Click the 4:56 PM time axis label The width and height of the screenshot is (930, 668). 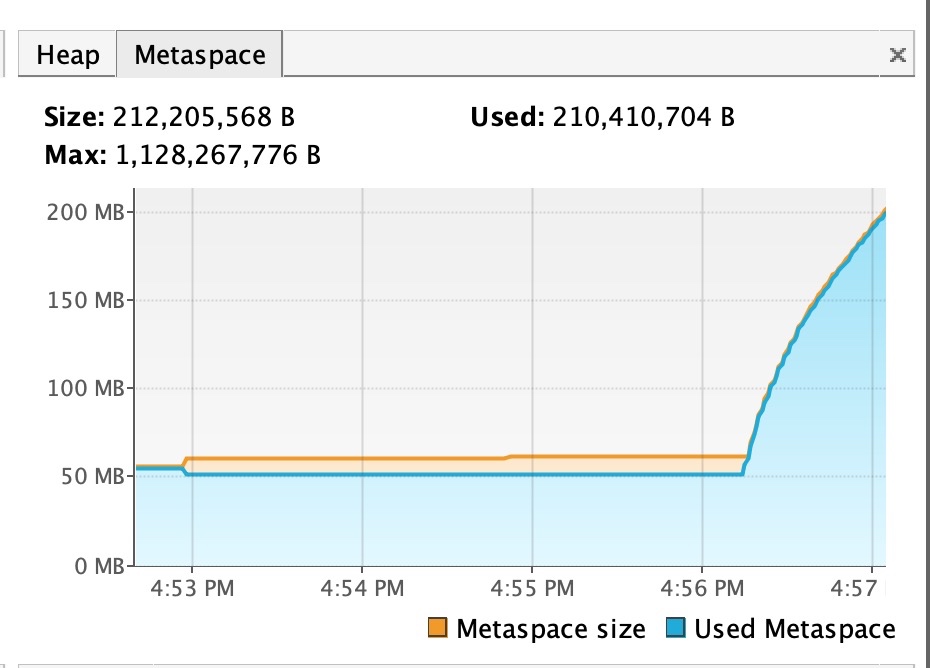(702, 588)
